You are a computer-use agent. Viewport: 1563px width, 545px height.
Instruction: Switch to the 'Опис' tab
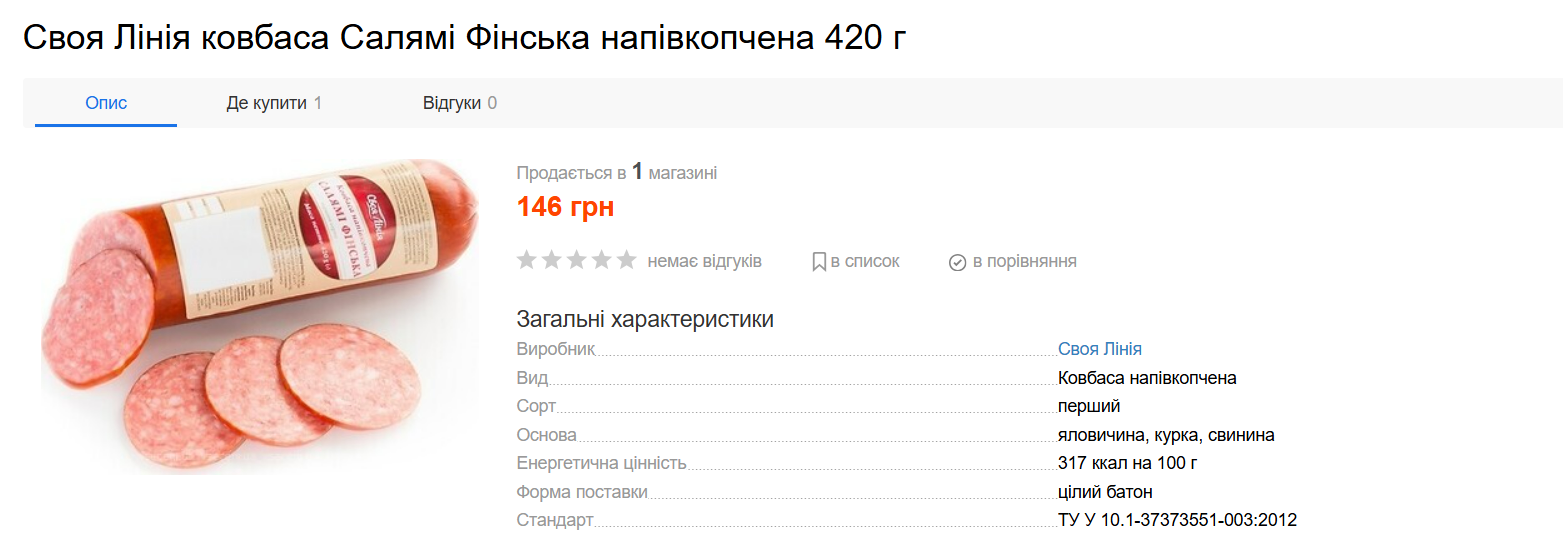coord(106,103)
